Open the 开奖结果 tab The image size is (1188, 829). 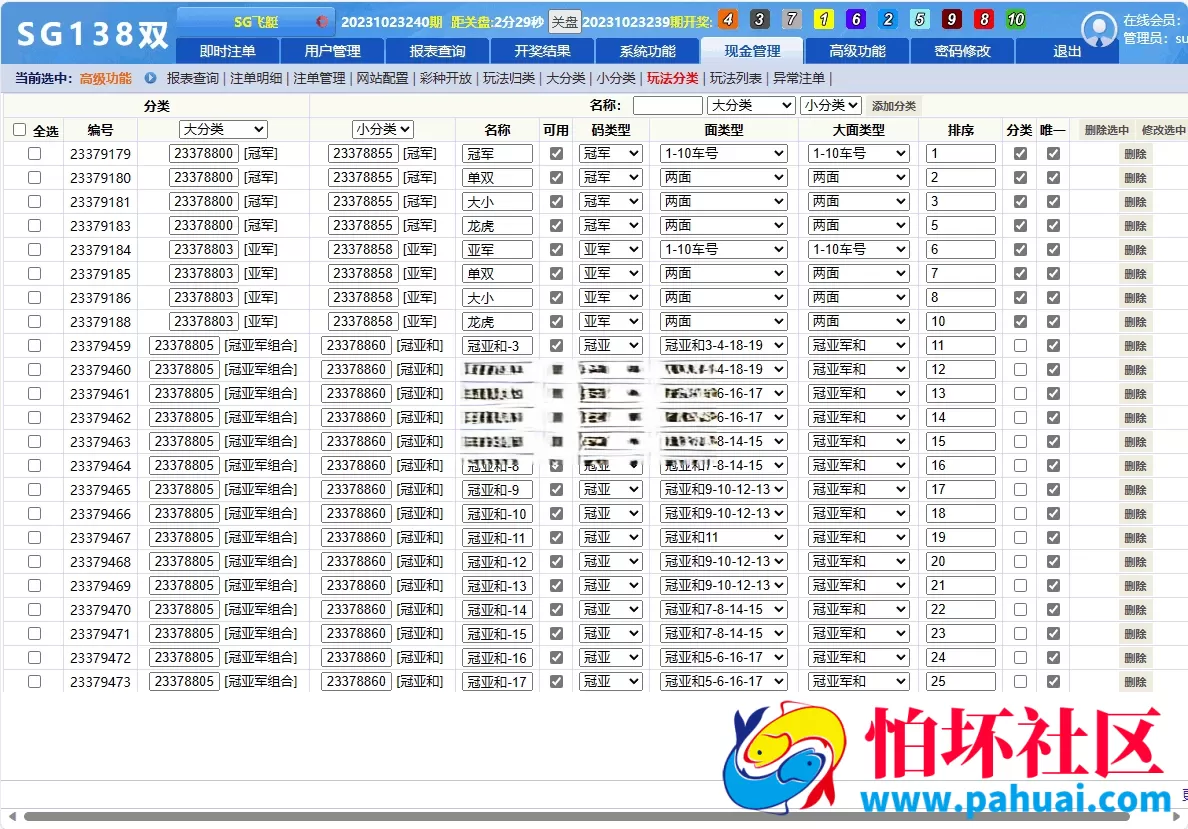pyautogui.click(x=542, y=51)
